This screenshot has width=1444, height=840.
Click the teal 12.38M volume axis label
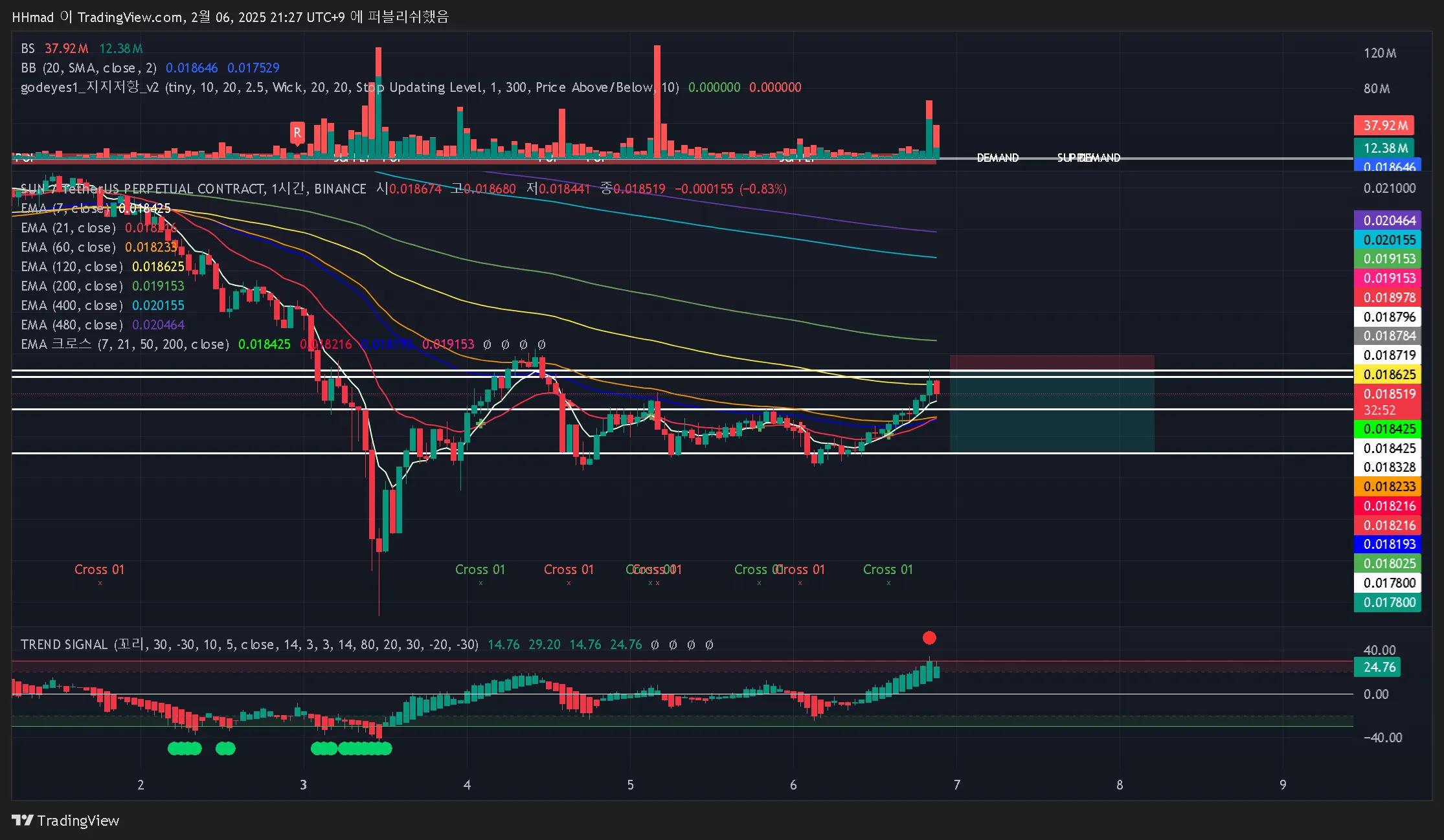(1384, 148)
